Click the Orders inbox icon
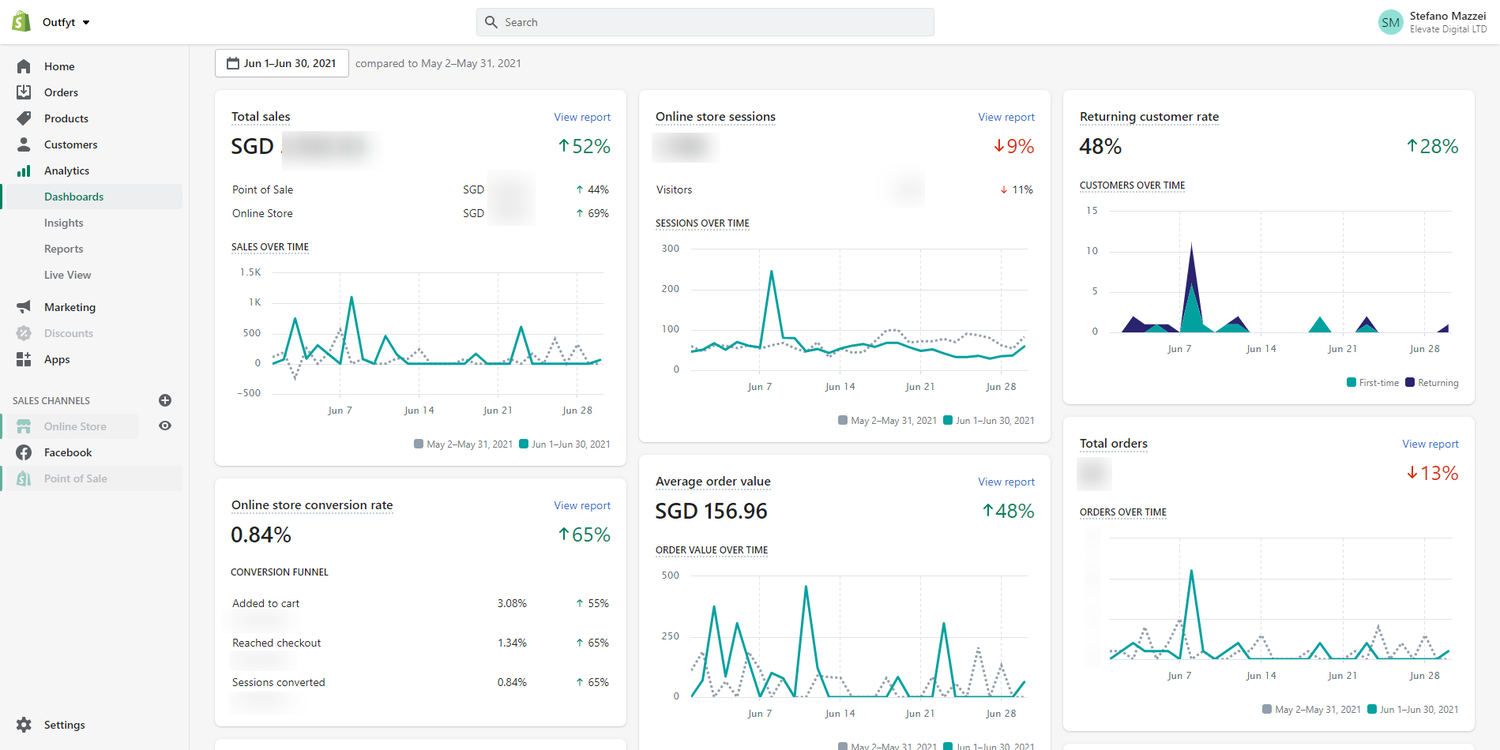Image resolution: width=1500 pixels, height=750 pixels. coord(24,92)
